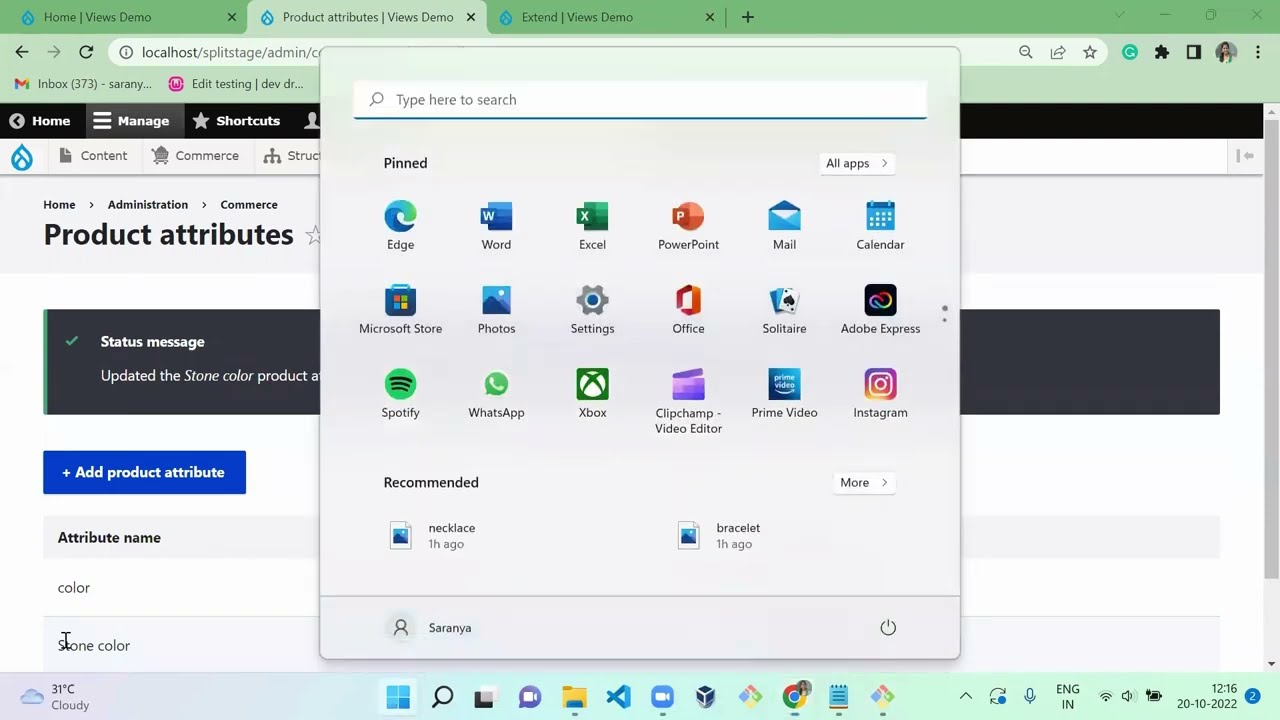The width and height of the screenshot is (1280, 720).
Task: Toggle Drupal toolbar orientation
Action: point(1245,155)
